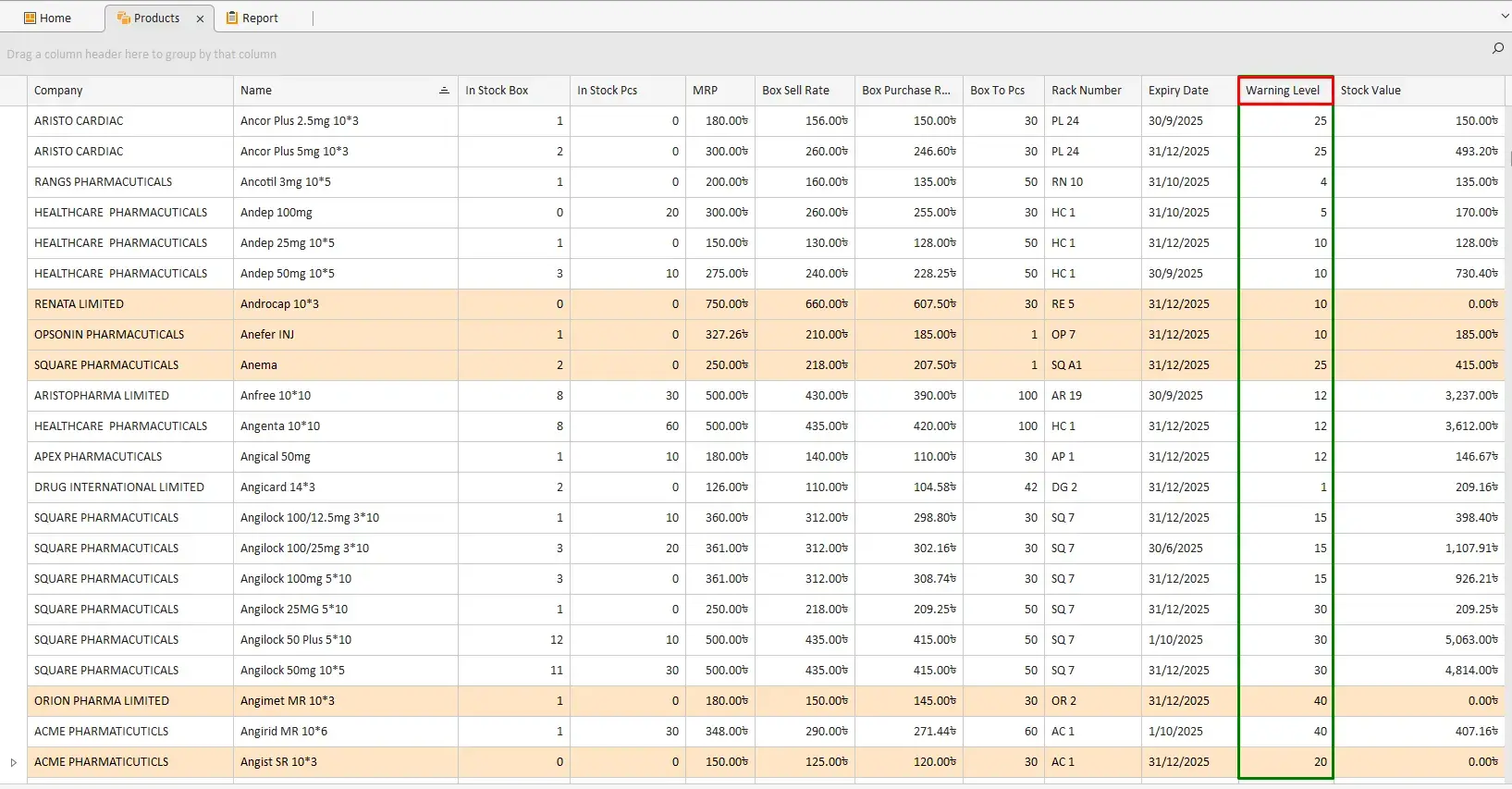This screenshot has width=1512, height=789.
Task: Click the 3,612.00 stock value cell
Action: [x=1420, y=426]
